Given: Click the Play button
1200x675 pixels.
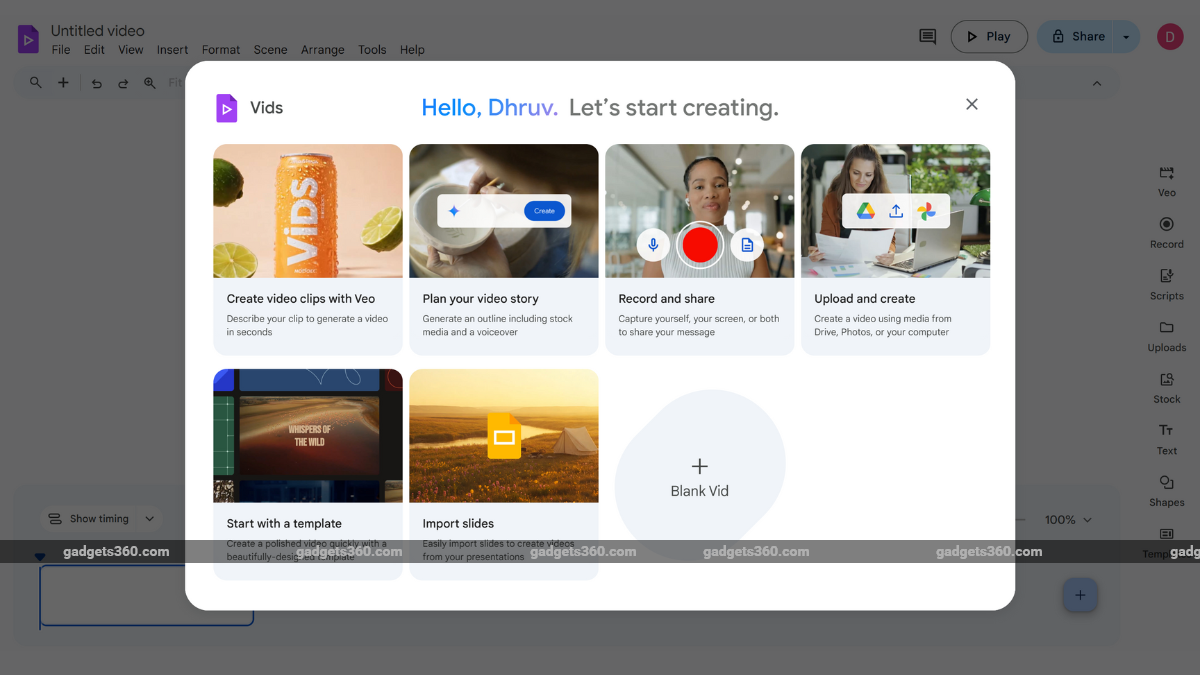Looking at the screenshot, I should (x=989, y=37).
